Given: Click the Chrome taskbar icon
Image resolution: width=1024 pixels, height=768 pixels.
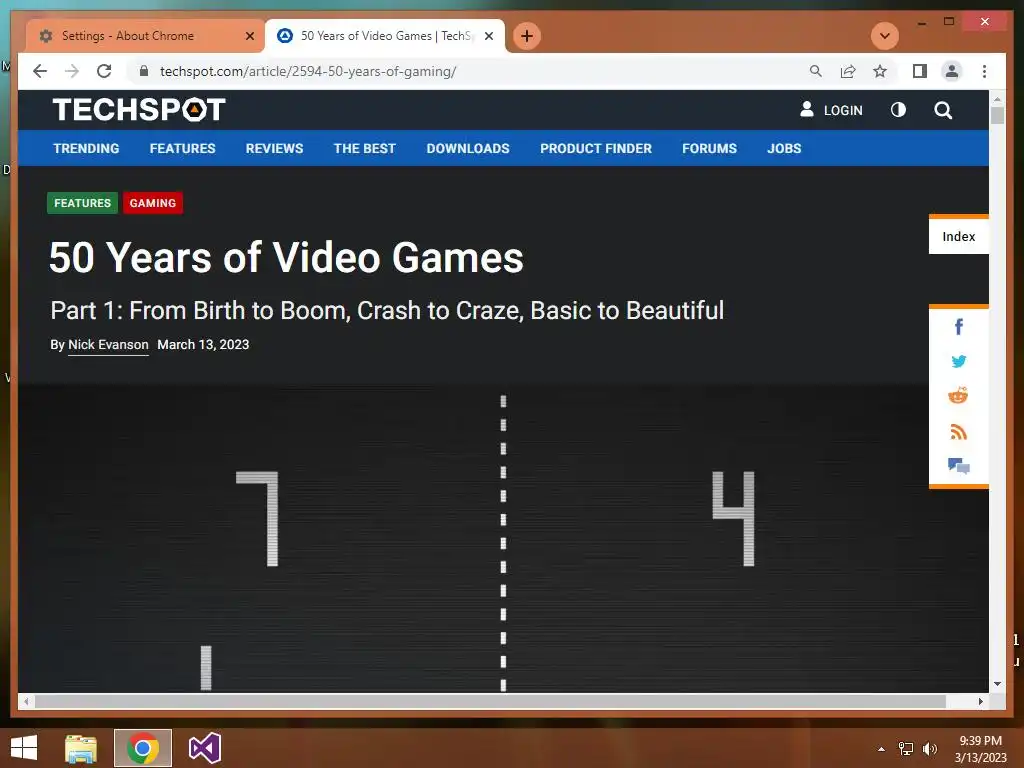Looking at the screenshot, I should (143, 748).
